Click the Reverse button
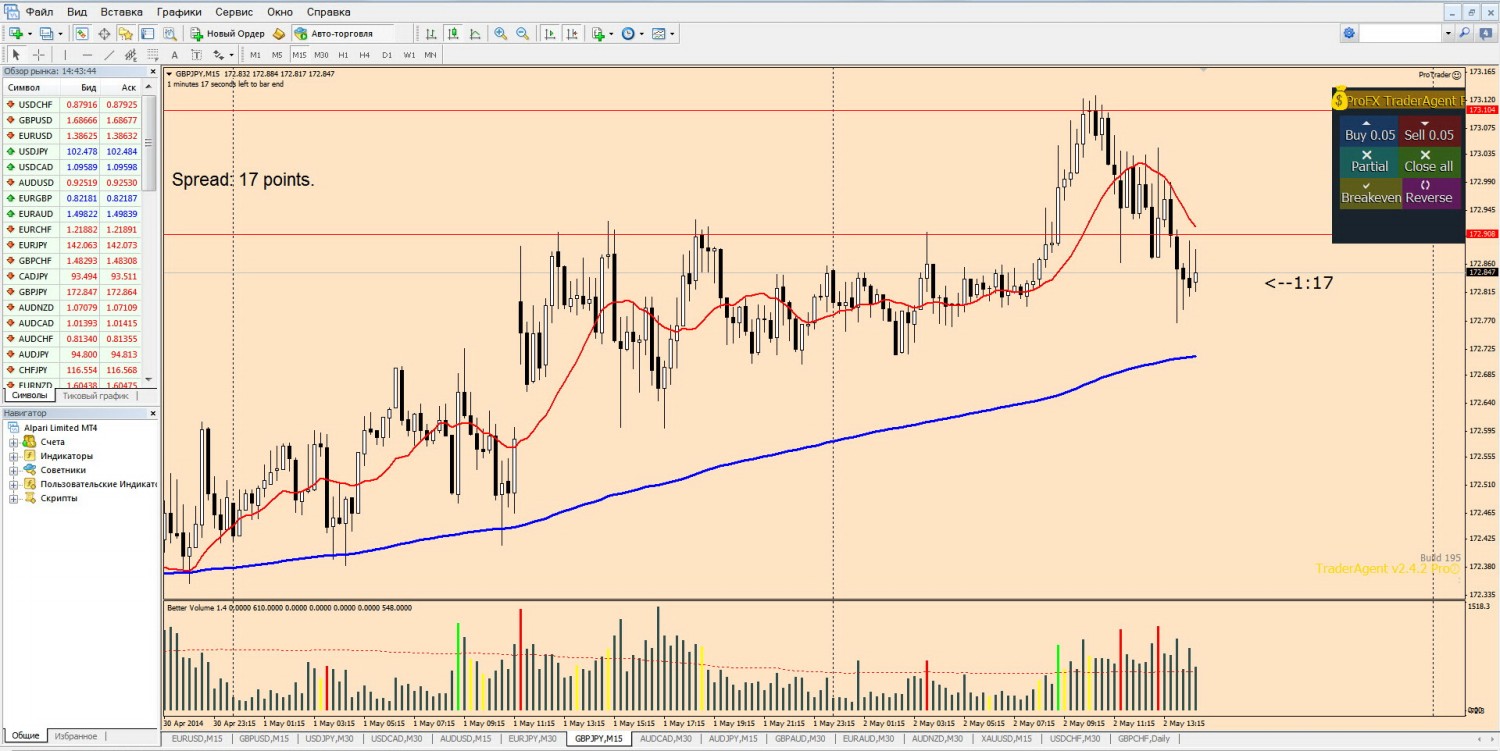The width and height of the screenshot is (1500, 751). pyautogui.click(x=1430, y=193)
